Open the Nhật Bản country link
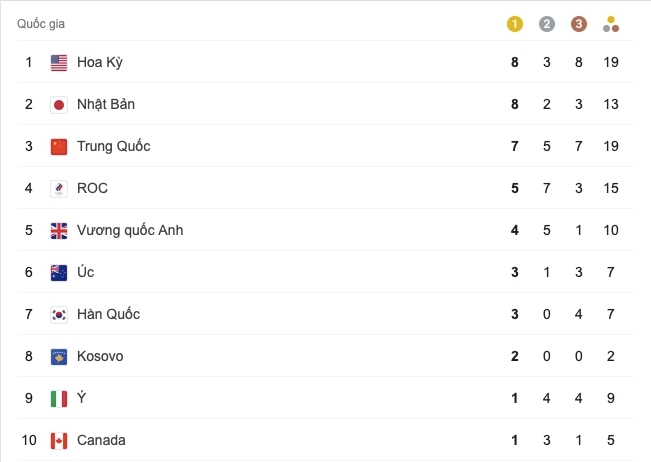This screenshot has height=462, width=651. click(107, 105)
